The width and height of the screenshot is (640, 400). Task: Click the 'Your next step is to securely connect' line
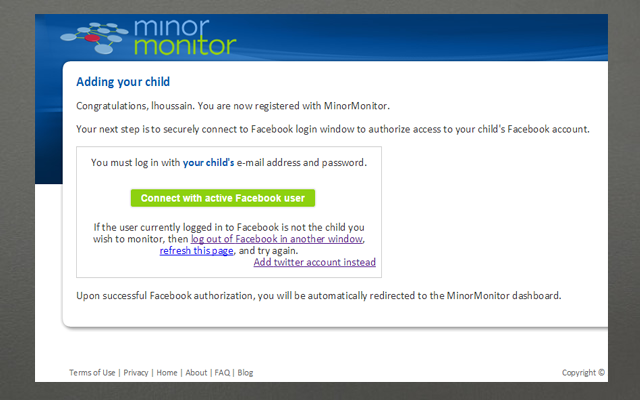click(333, 129)
